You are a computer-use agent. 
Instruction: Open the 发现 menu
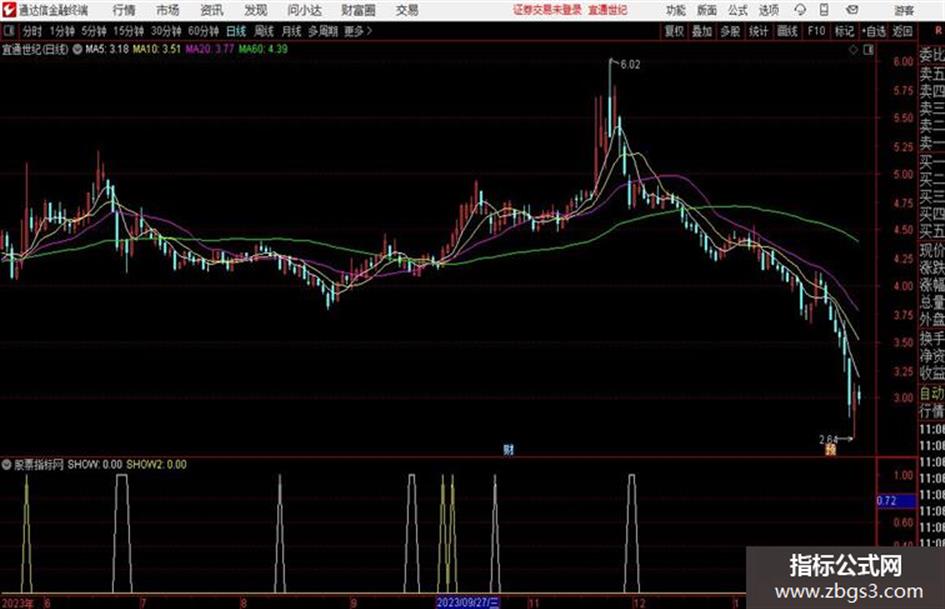click(x=256, y=10)
